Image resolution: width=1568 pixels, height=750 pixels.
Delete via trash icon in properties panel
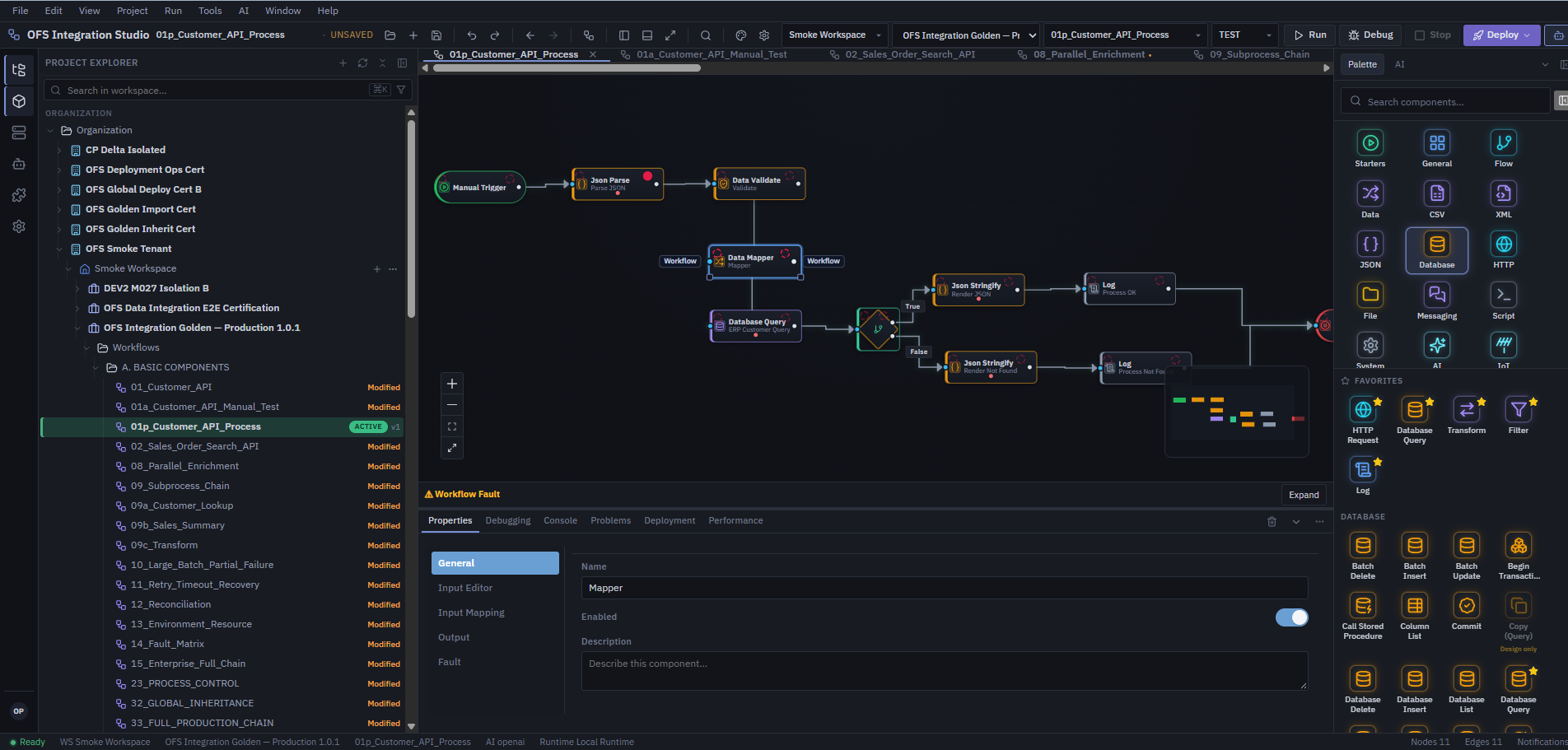click(x=1272, y=521)
